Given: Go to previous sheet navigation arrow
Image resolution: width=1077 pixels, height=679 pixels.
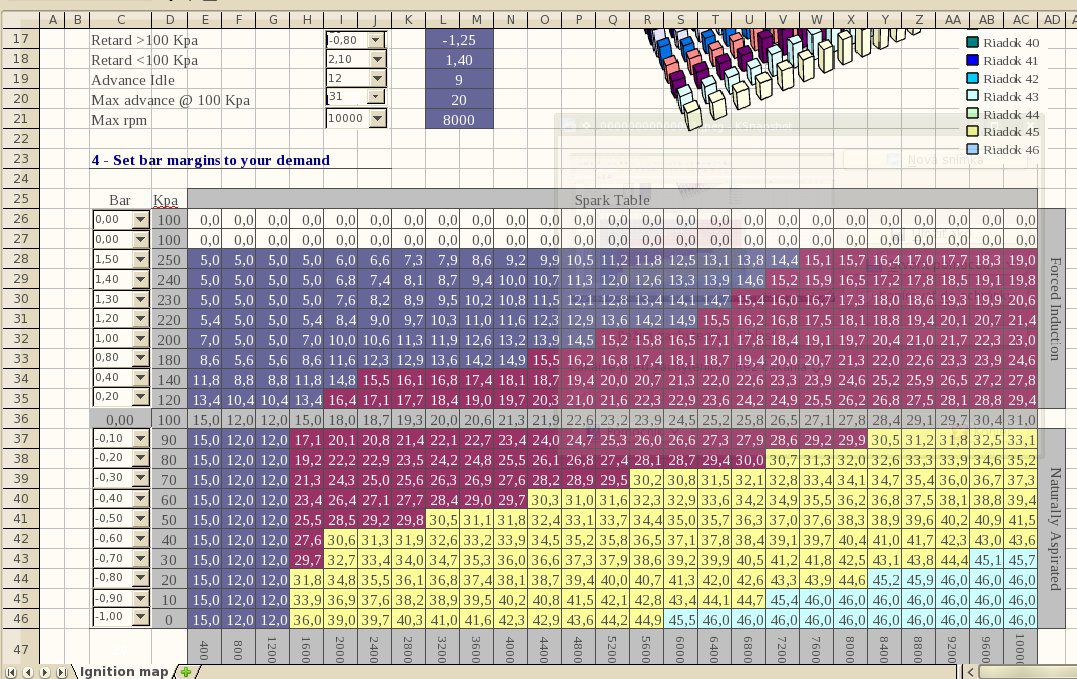Looking at the screenshot, I should point(28,672).
